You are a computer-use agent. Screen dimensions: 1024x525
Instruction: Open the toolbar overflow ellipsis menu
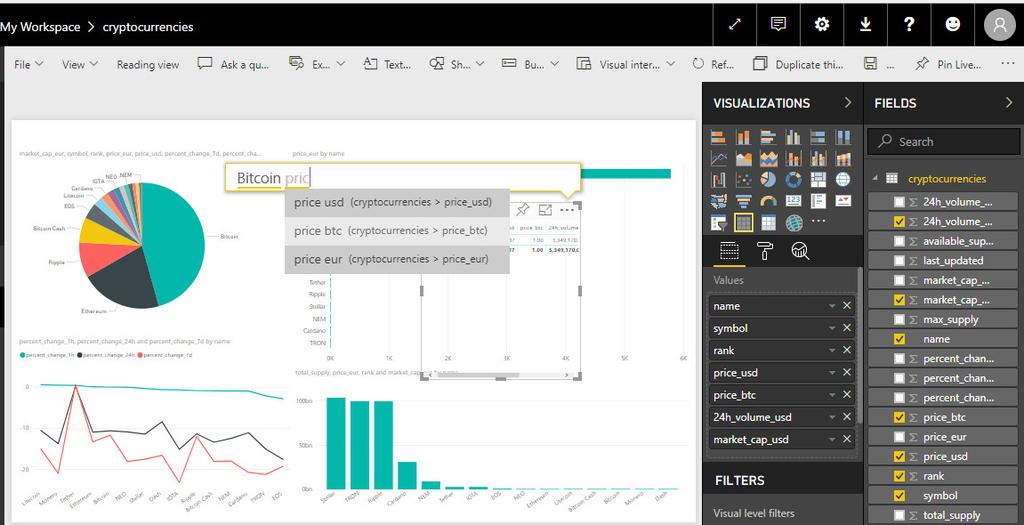[x=1008, y=64]
